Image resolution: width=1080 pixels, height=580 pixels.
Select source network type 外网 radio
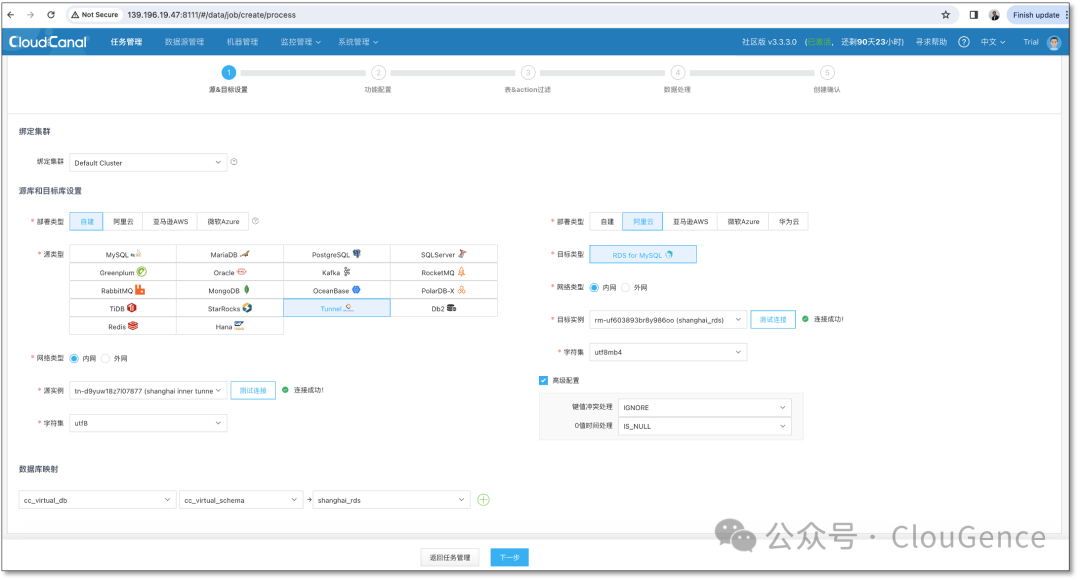(x=105, y=358)
